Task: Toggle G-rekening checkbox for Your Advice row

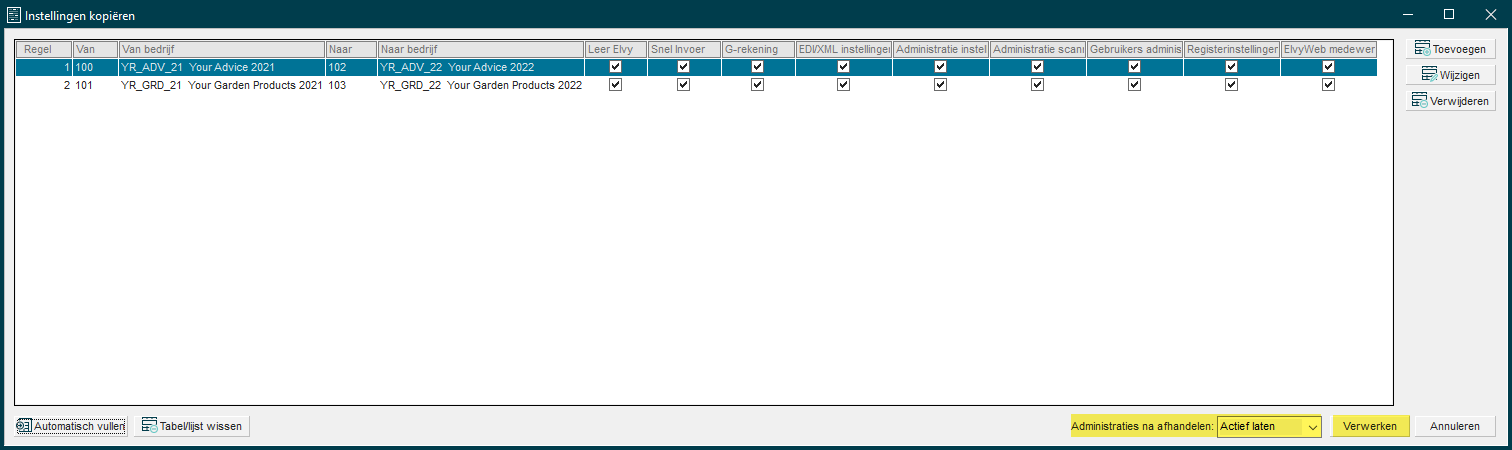Action: 758,67
